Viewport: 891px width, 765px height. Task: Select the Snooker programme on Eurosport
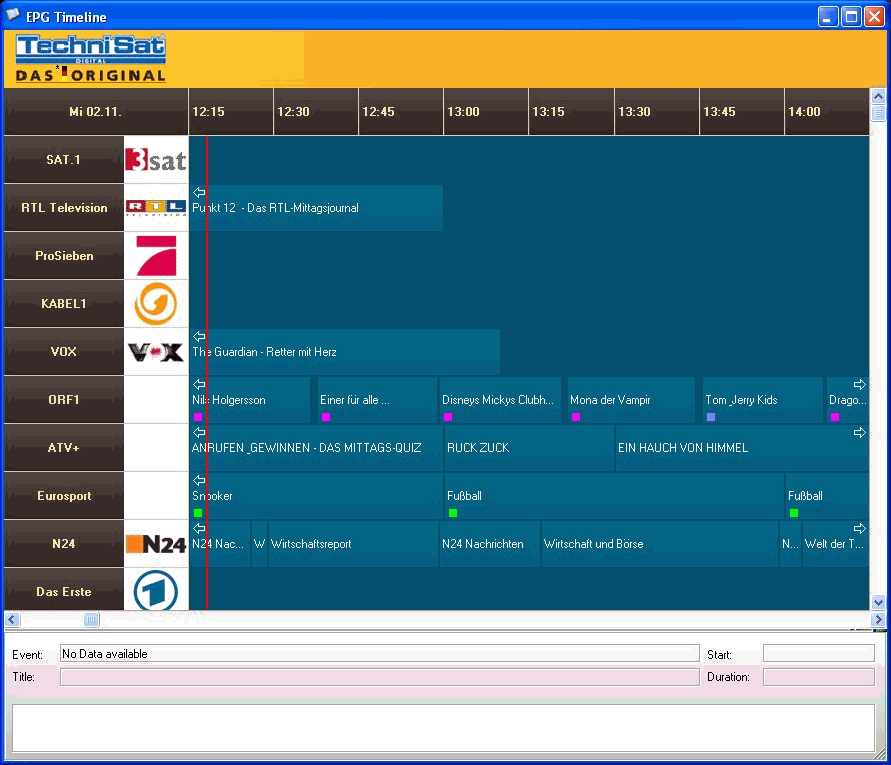coord(316,496)
